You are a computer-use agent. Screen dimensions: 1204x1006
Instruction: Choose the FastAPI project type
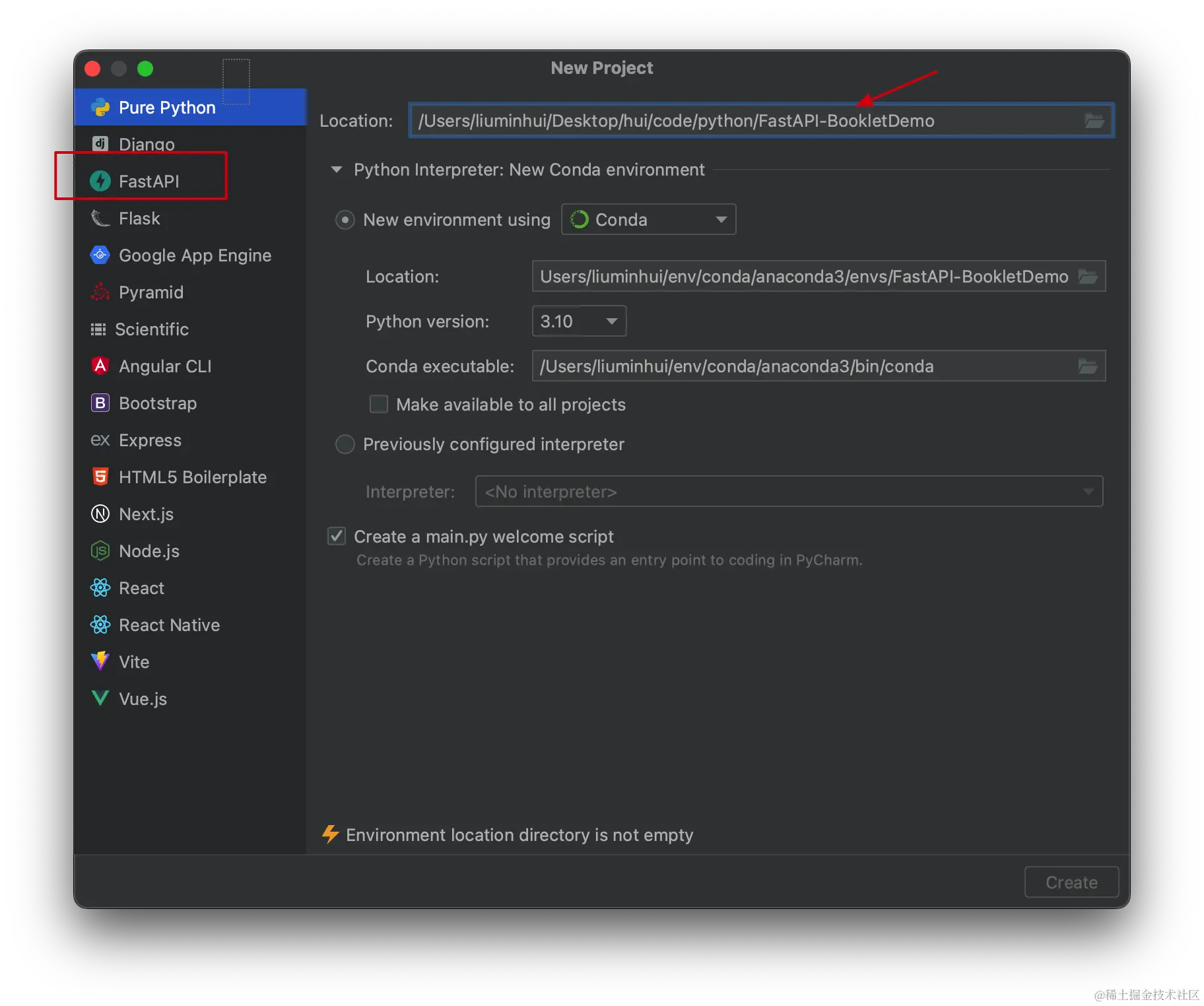(191, 181)
